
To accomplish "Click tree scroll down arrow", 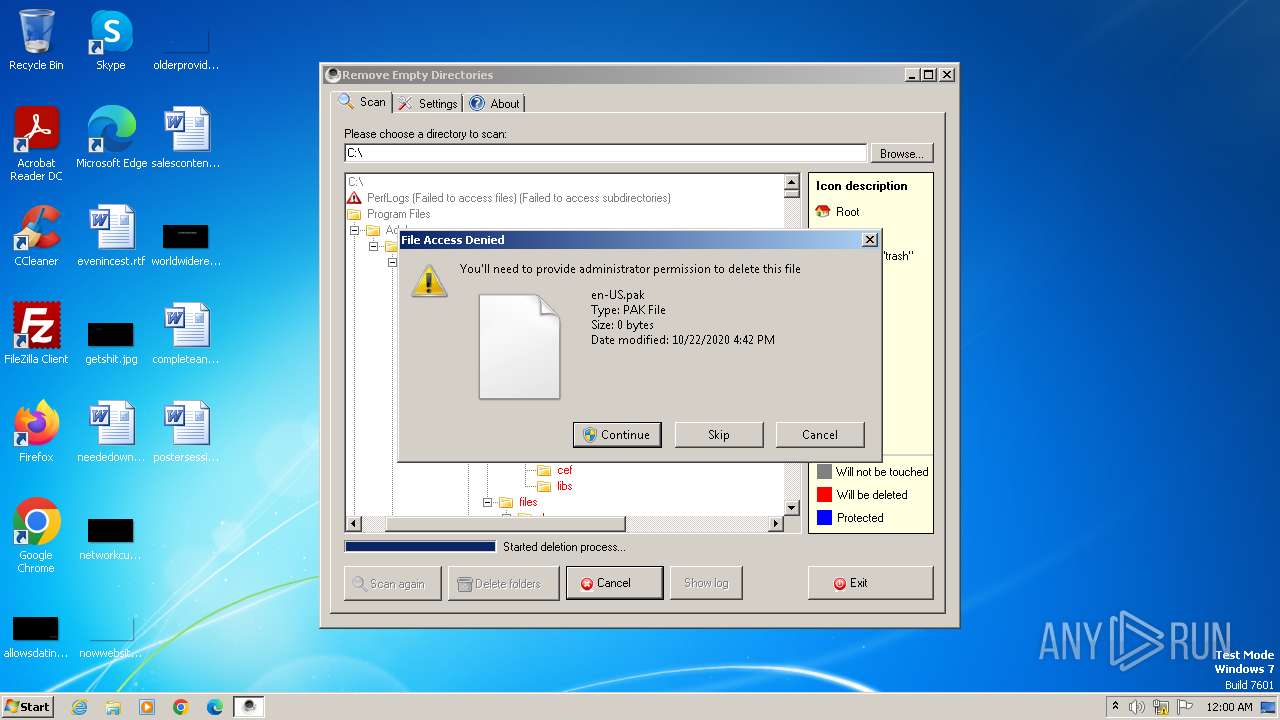I will point(792,507).
